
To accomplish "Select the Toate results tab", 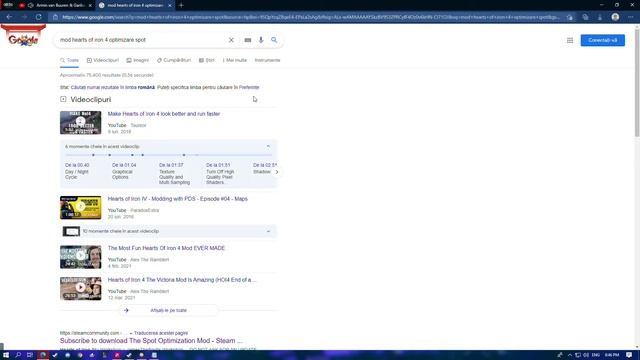I will (69, 60).
